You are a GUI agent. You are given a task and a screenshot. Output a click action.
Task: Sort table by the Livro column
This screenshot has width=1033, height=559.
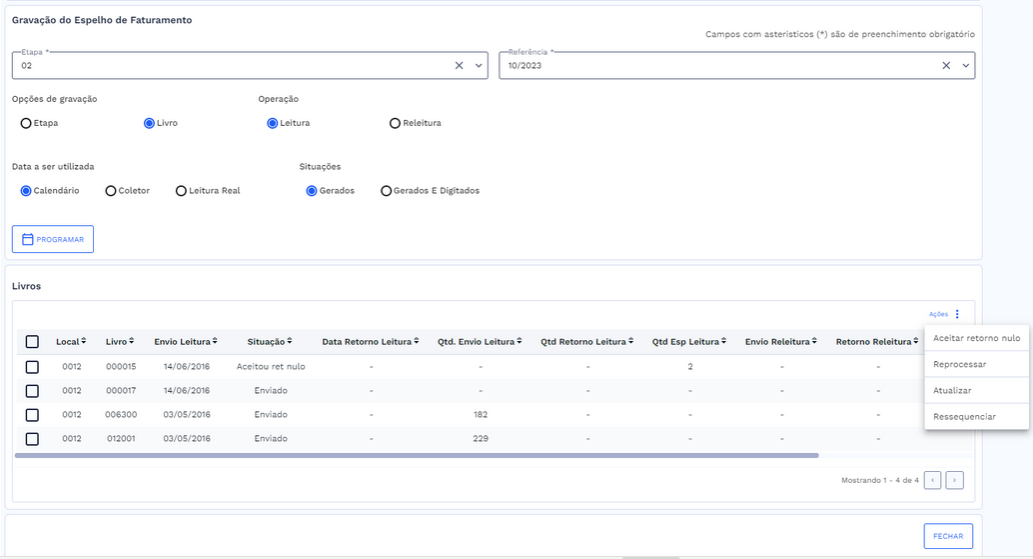(132, 342)
